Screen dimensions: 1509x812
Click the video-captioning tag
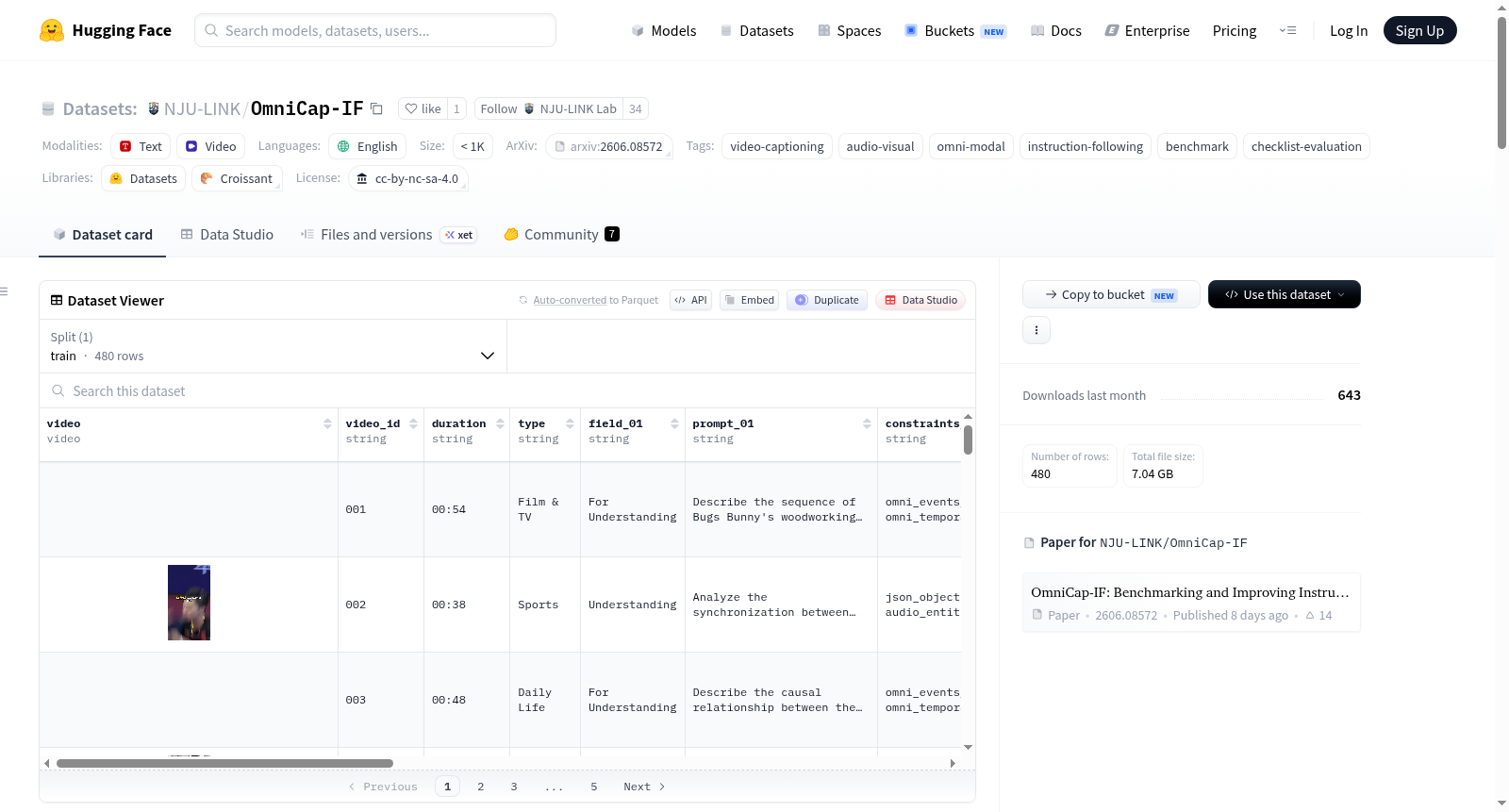[x=777, y=146]
